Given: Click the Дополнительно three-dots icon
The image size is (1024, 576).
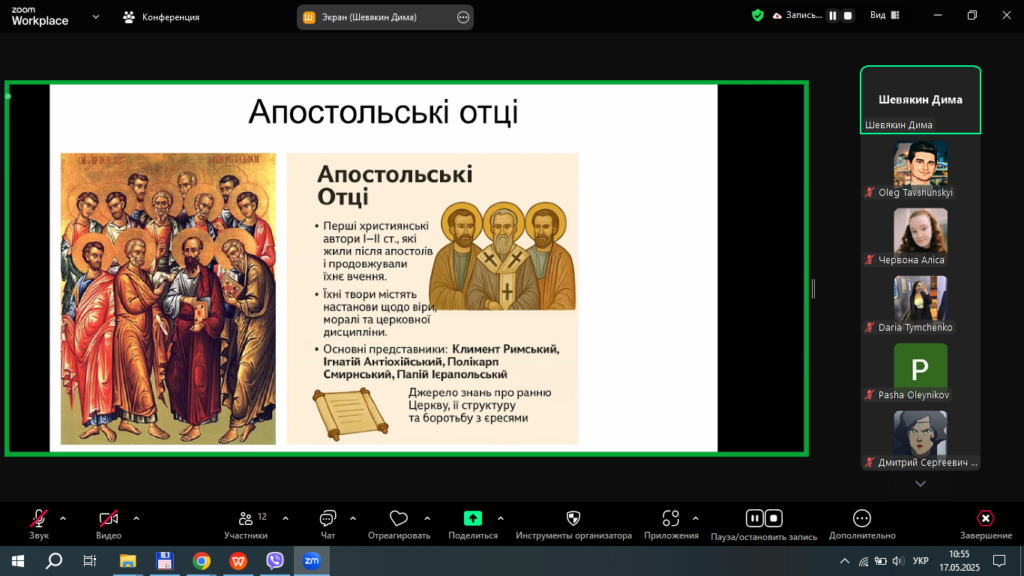Looking at the screenshot, I should tap(862, 518).
